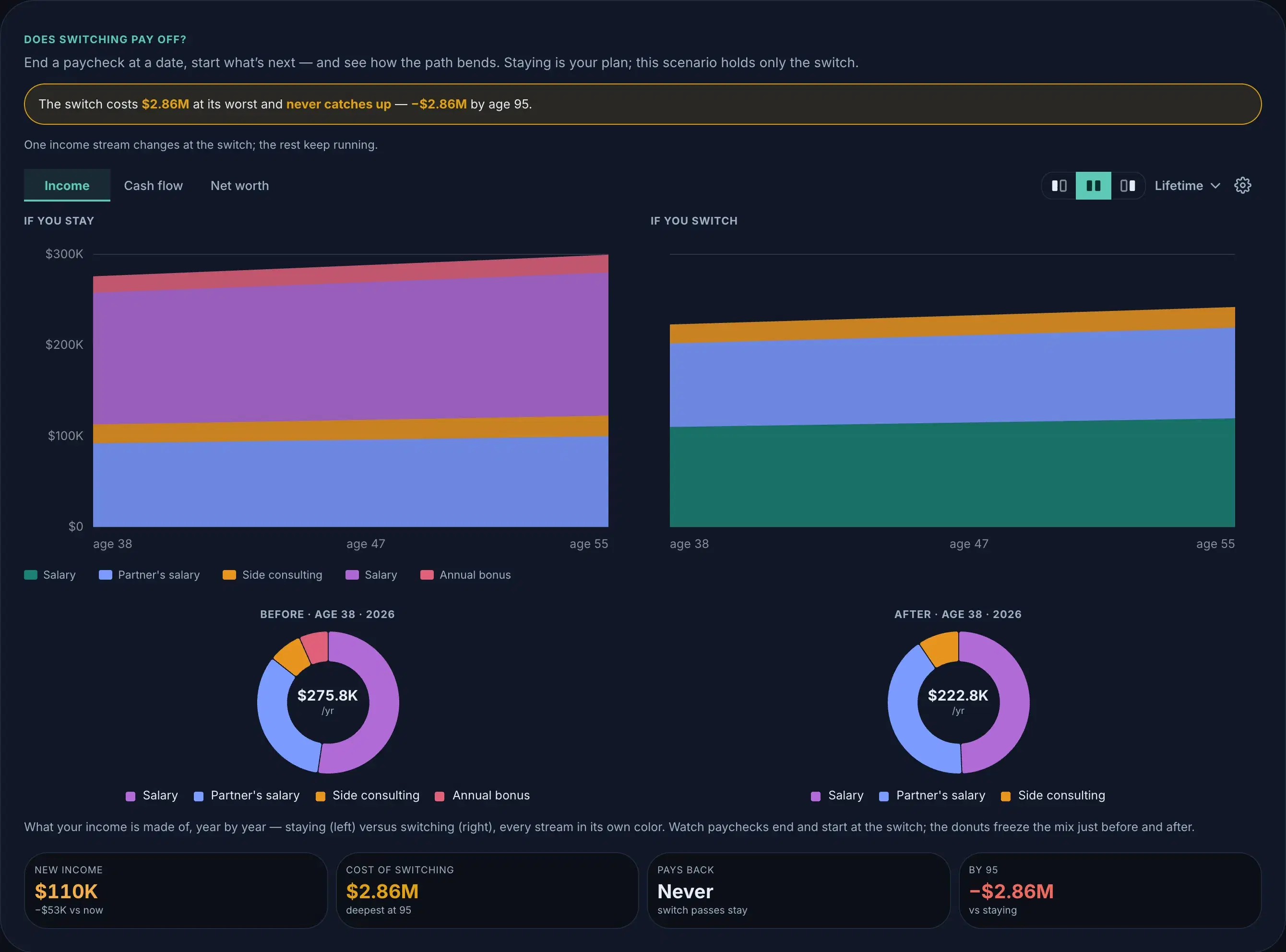Image resolution: width=1286 pixels, height=952 pixels.
Task: Click the Partner's salary swatch under the Before donut
Action: 198,797
